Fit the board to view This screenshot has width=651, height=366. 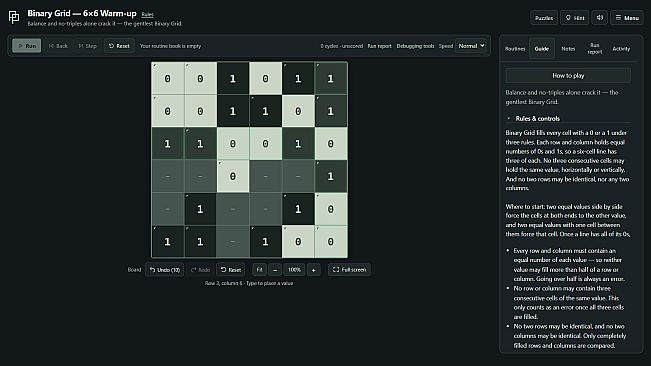click(x=259, y=270)
